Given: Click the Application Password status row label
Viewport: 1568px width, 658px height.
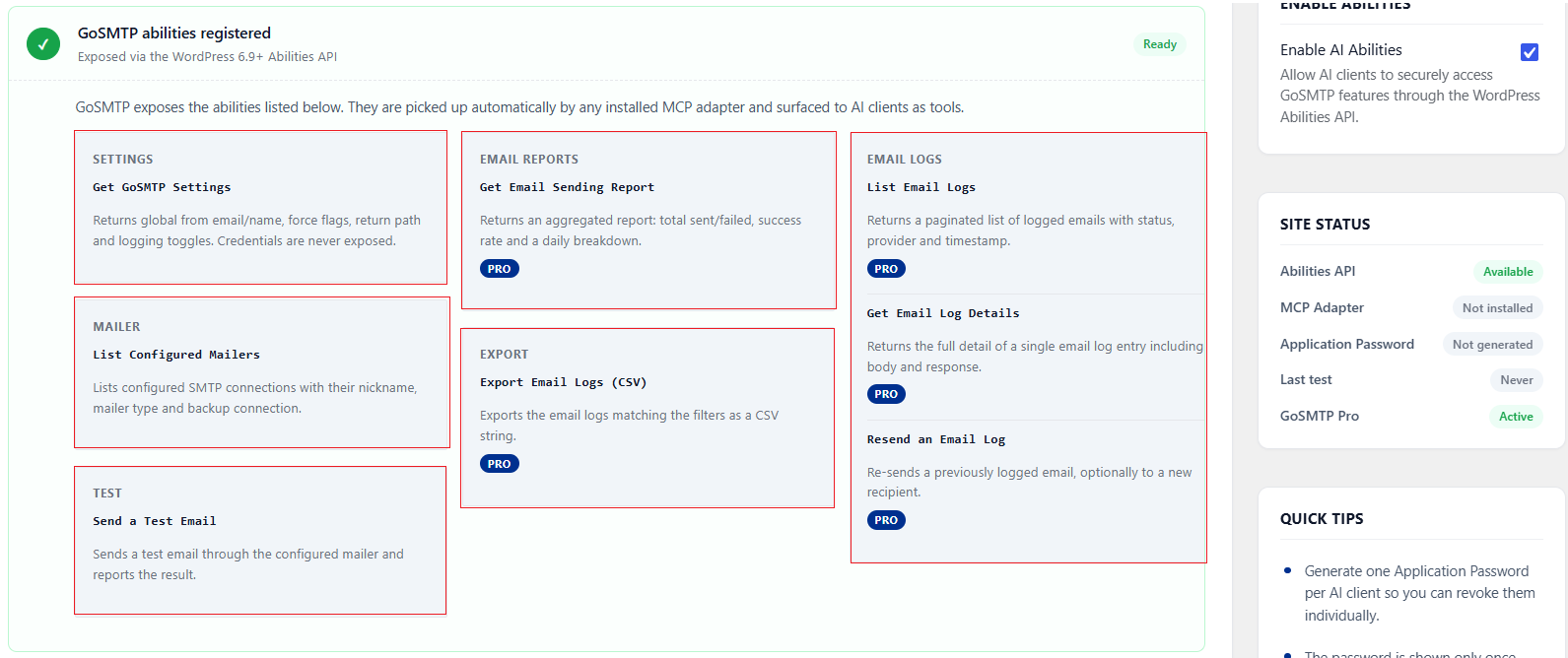Looking at the screenshot, I should (x=1347, y=345).
